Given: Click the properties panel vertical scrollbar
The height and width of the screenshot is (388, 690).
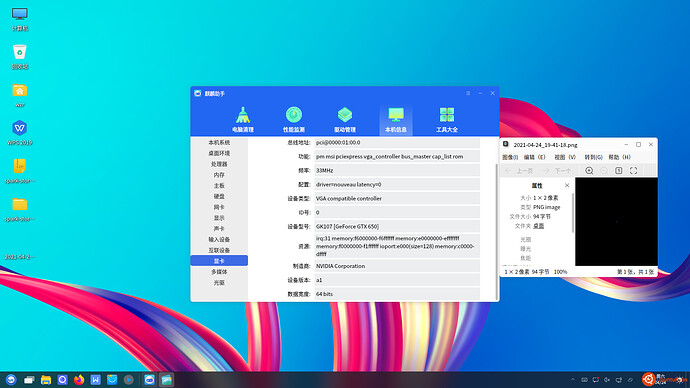Looking at the screenshot, I should click(573, 213).
